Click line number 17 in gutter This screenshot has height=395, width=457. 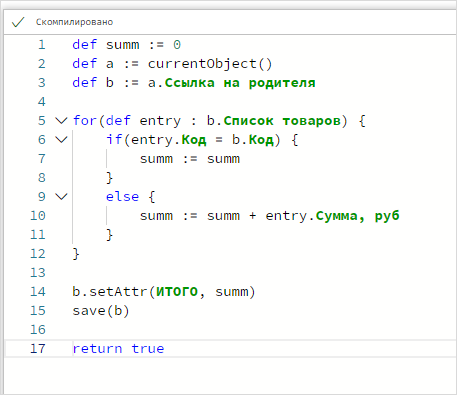click(38, 349)
